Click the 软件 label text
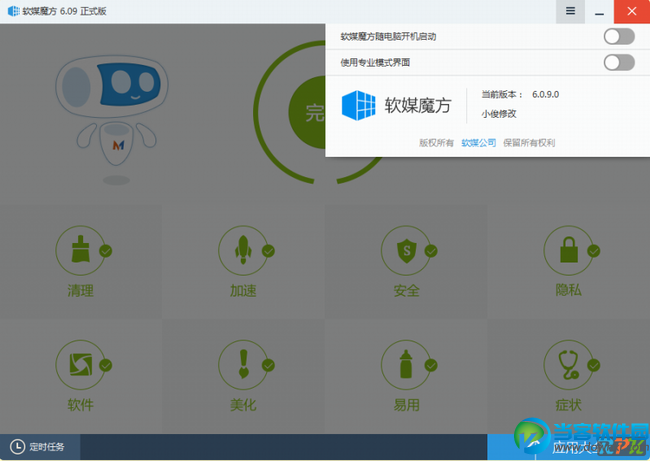Screen dimensions: 650x461 [x=80, y=405]
